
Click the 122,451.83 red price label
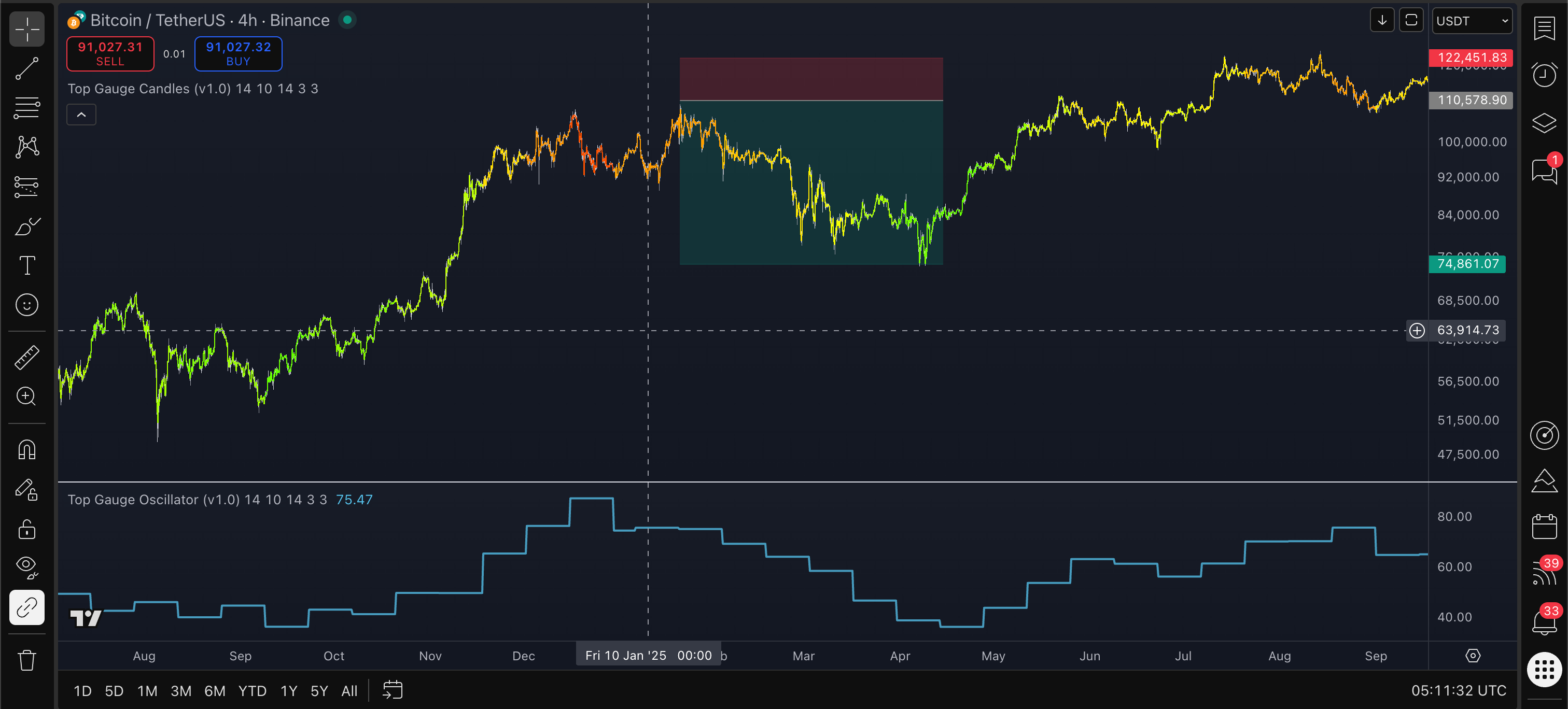point(1471,58)
